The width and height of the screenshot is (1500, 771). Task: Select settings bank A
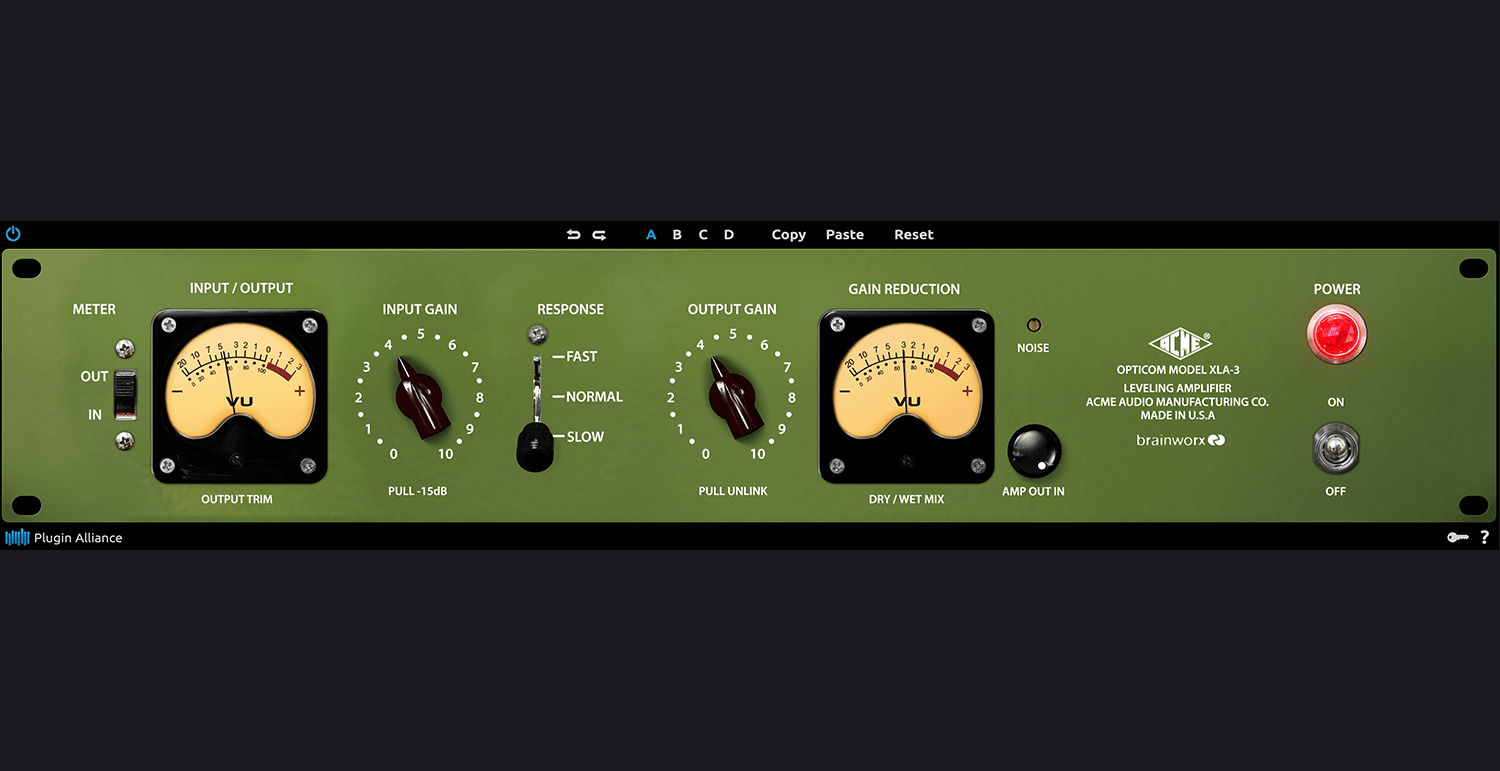pos(651,235)
